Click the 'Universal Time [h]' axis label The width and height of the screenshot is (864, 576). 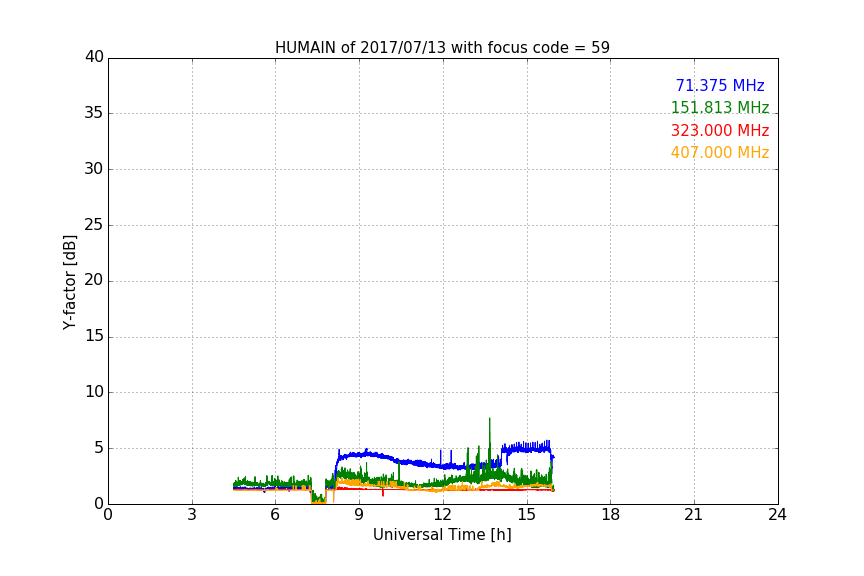coord(442,535)
